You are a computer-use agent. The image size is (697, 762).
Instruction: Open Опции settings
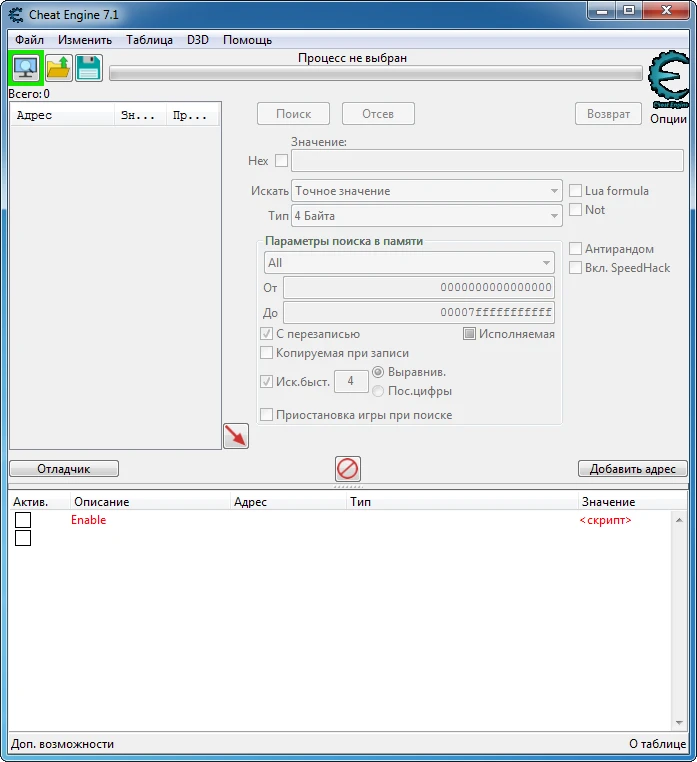tap(668, 119)
